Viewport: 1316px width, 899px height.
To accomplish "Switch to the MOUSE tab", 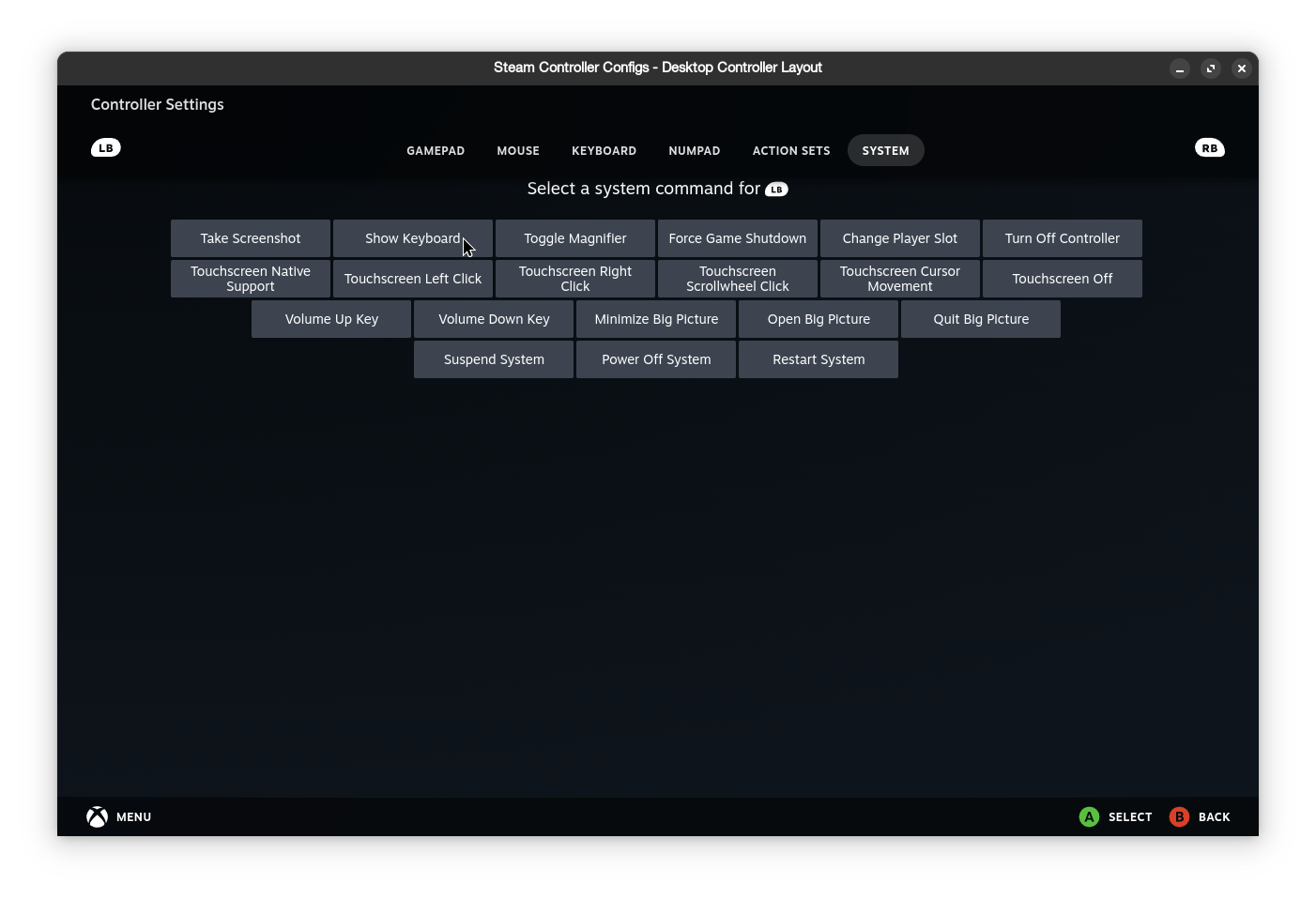I will (518, 151).
